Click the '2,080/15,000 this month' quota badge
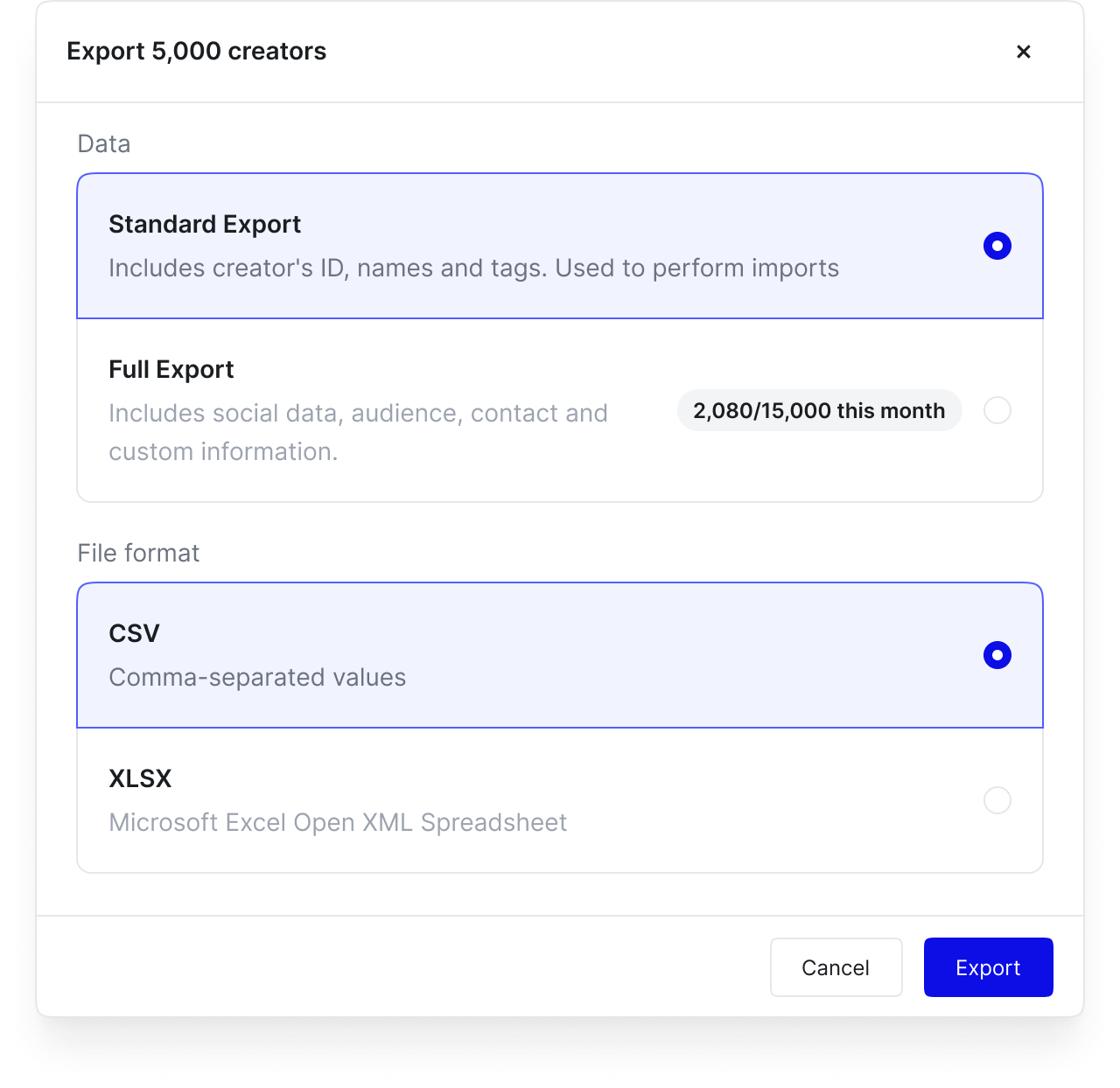This screenshot has width=1120, height=1088. 819,411
